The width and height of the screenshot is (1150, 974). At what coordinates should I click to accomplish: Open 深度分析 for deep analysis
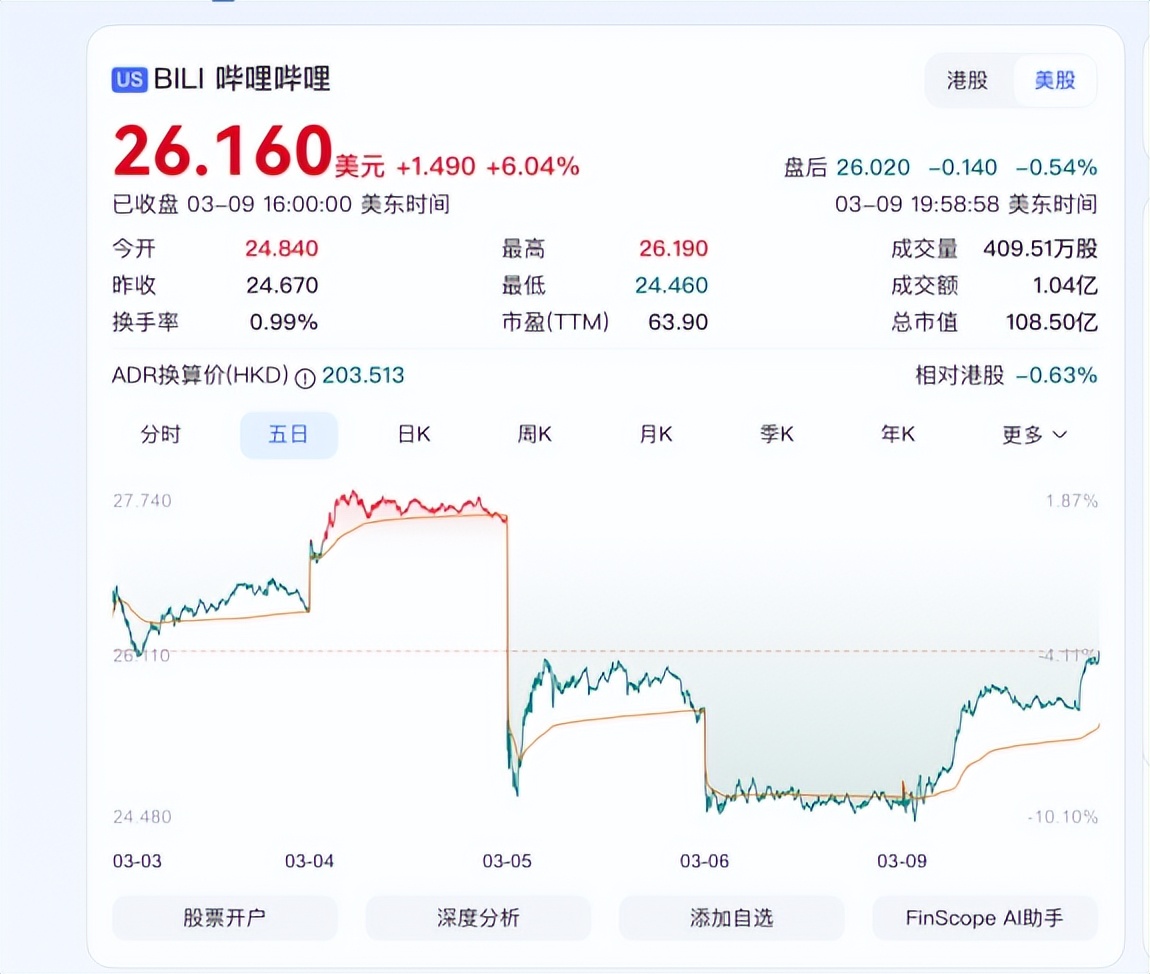(477, 917)
